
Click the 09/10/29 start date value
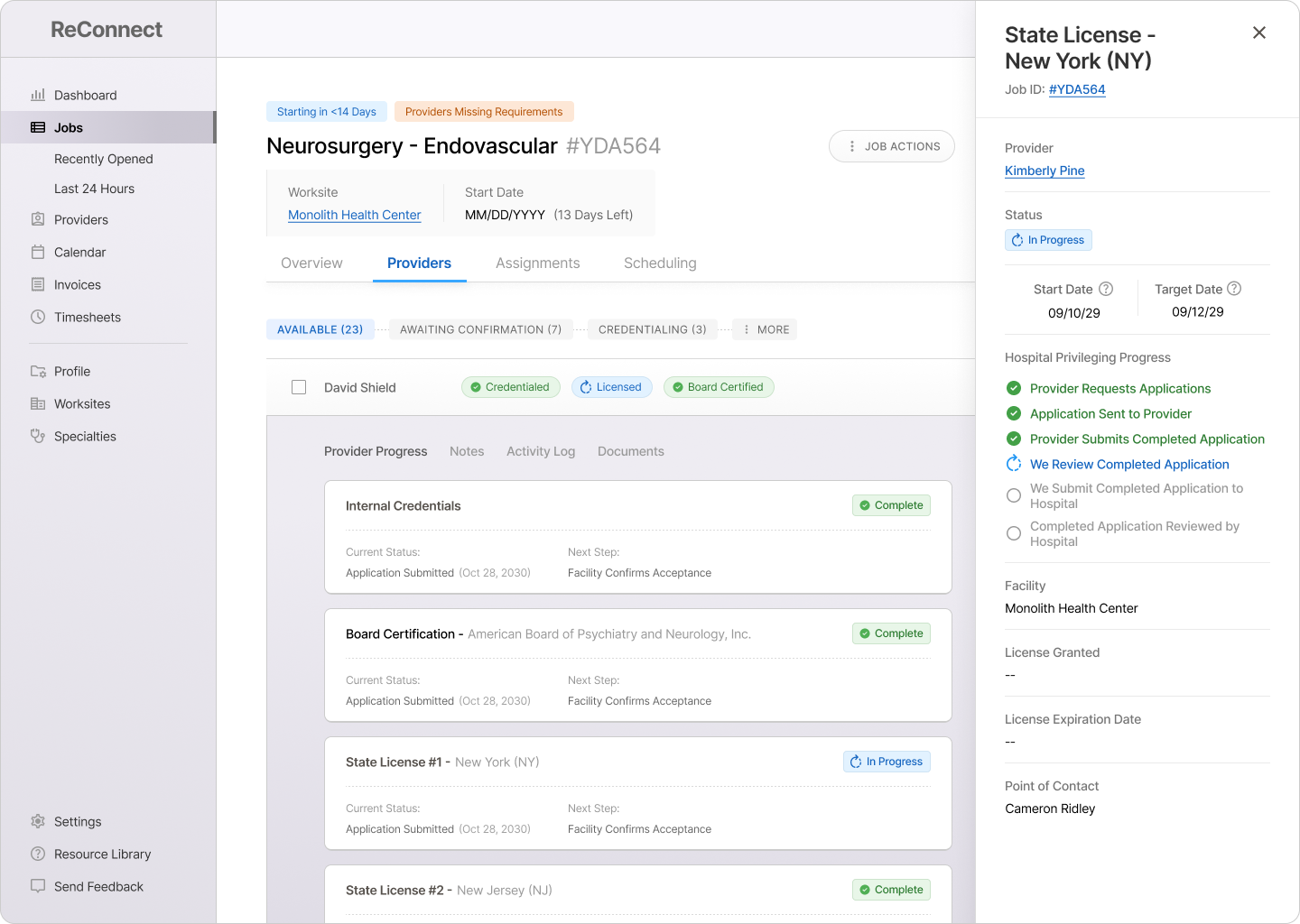(x=1074, y=313)
